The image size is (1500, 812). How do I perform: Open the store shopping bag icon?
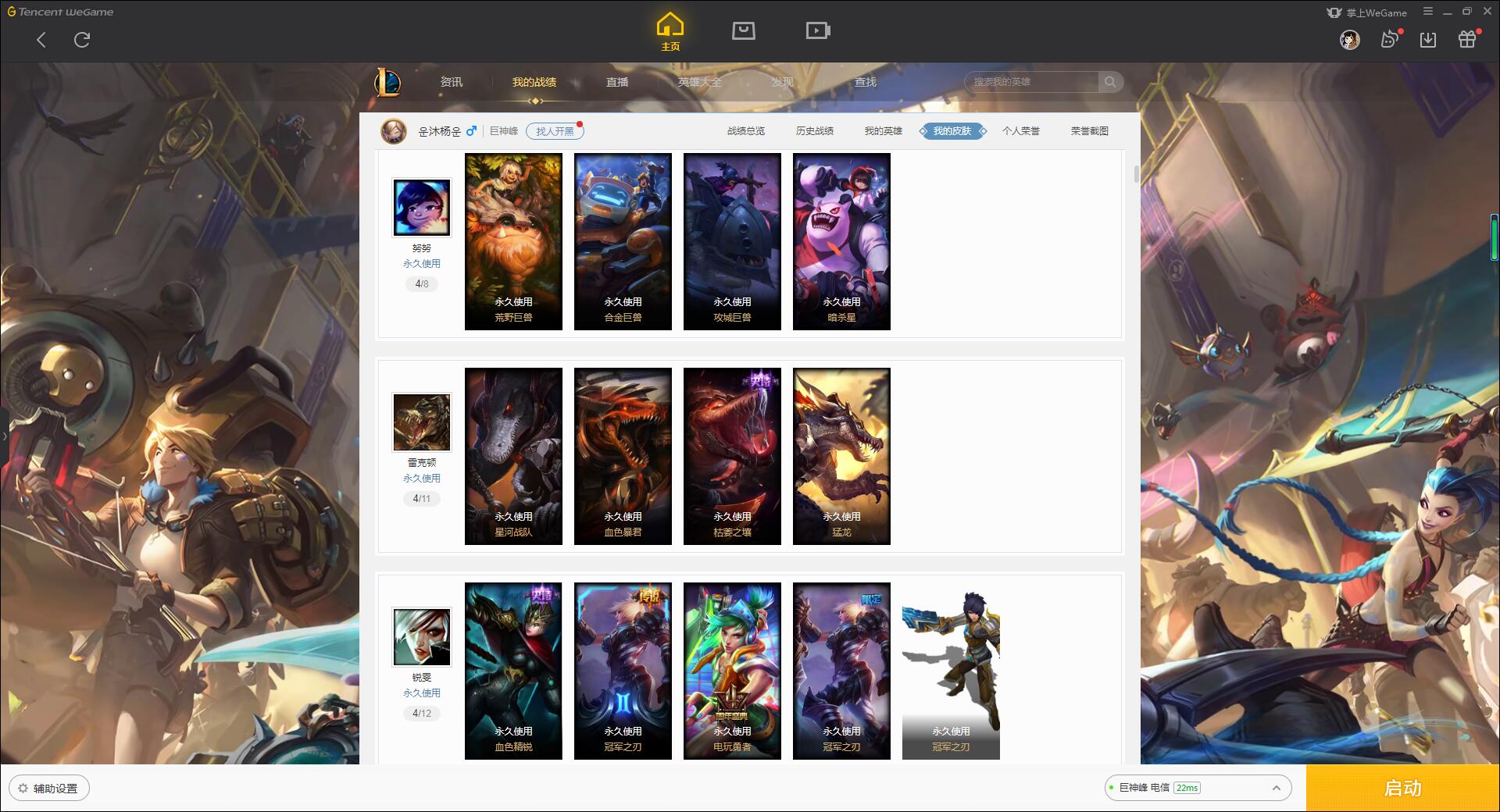743,31
